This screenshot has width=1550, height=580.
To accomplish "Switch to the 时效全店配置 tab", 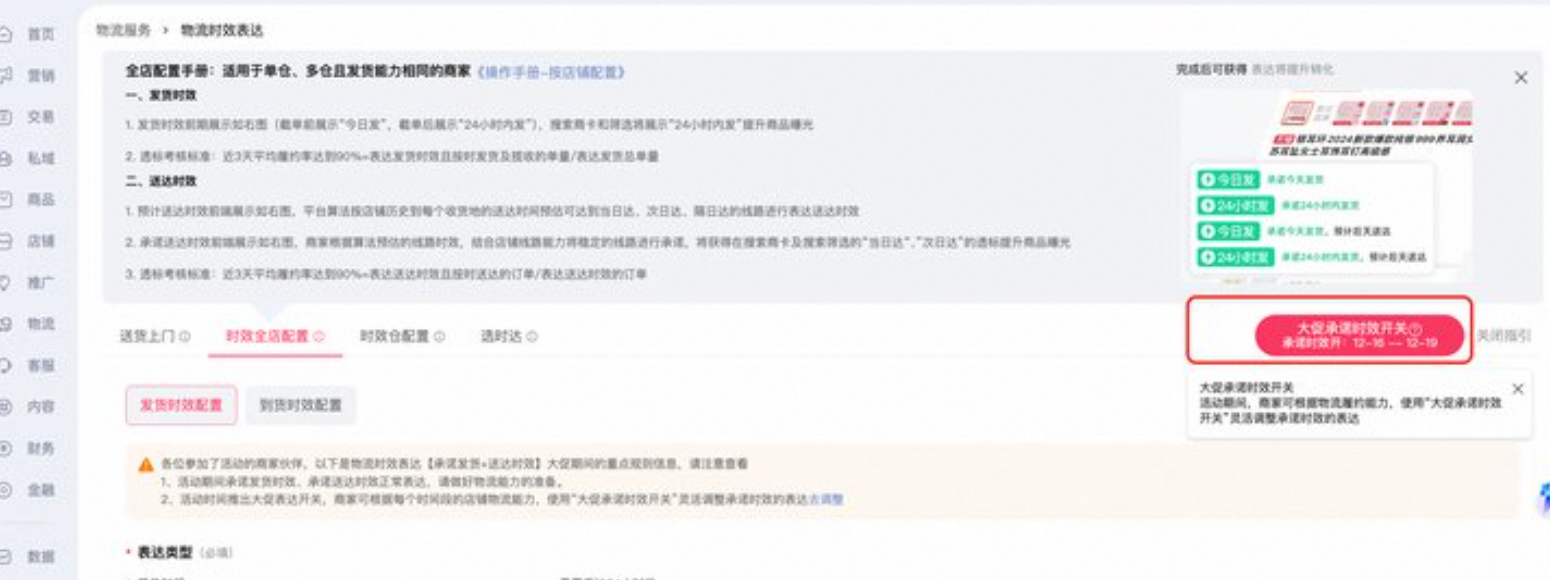I will click(267, 336).
